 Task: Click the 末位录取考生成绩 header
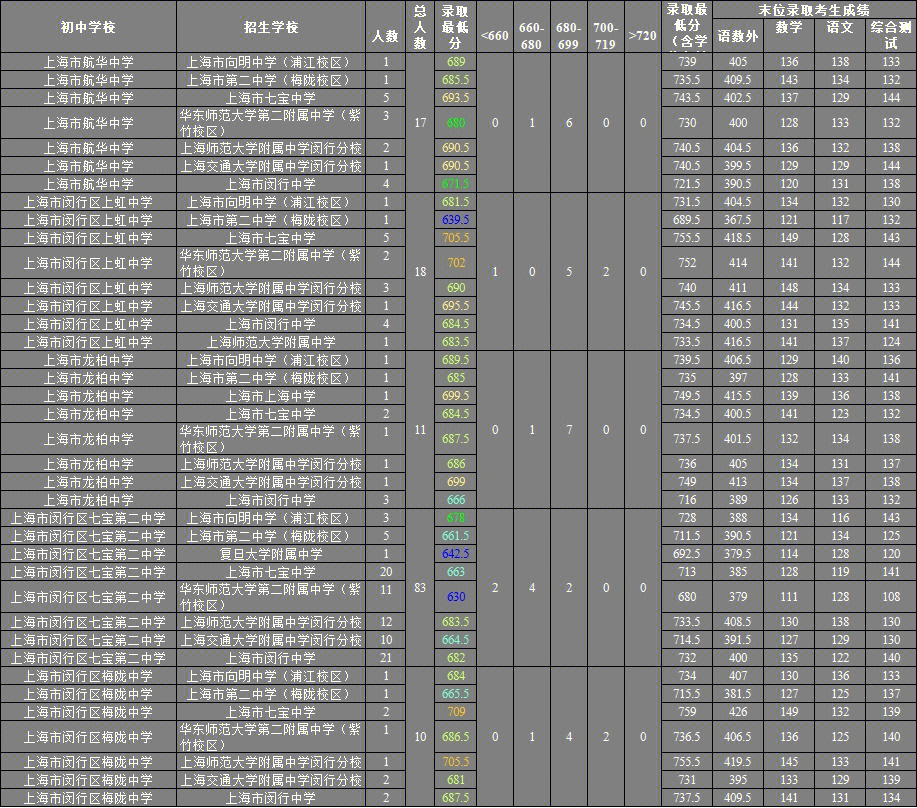click(814, 10)
